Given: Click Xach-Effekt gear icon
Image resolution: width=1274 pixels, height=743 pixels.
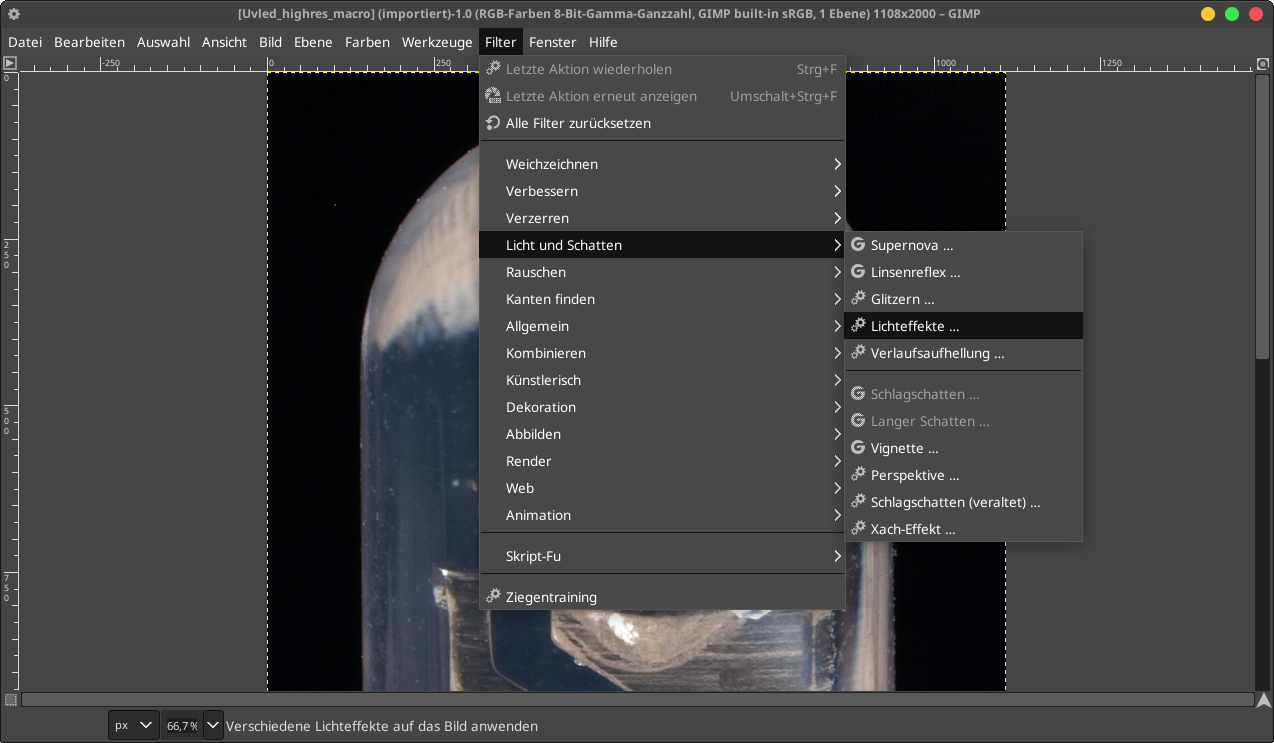Looking at the screenshot, I should tap(858, 529).
